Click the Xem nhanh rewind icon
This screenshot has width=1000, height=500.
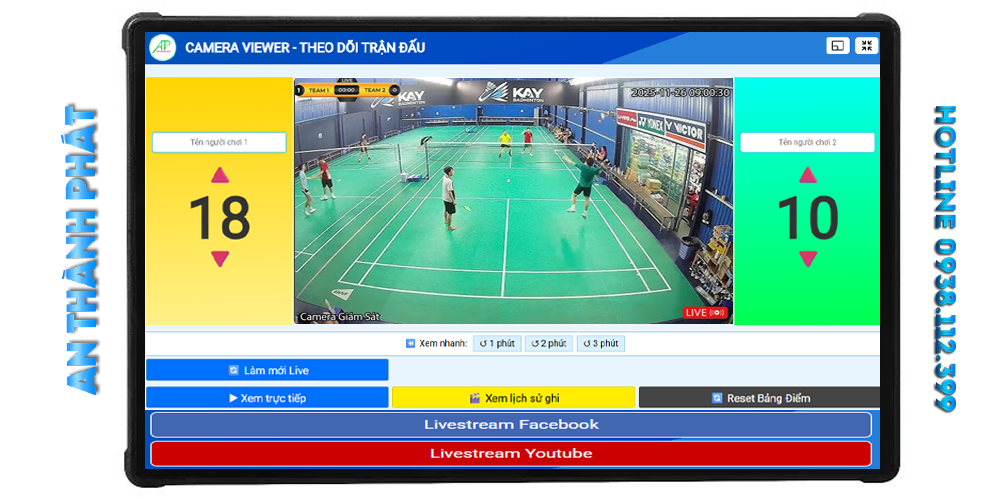(x=411, y=344)
